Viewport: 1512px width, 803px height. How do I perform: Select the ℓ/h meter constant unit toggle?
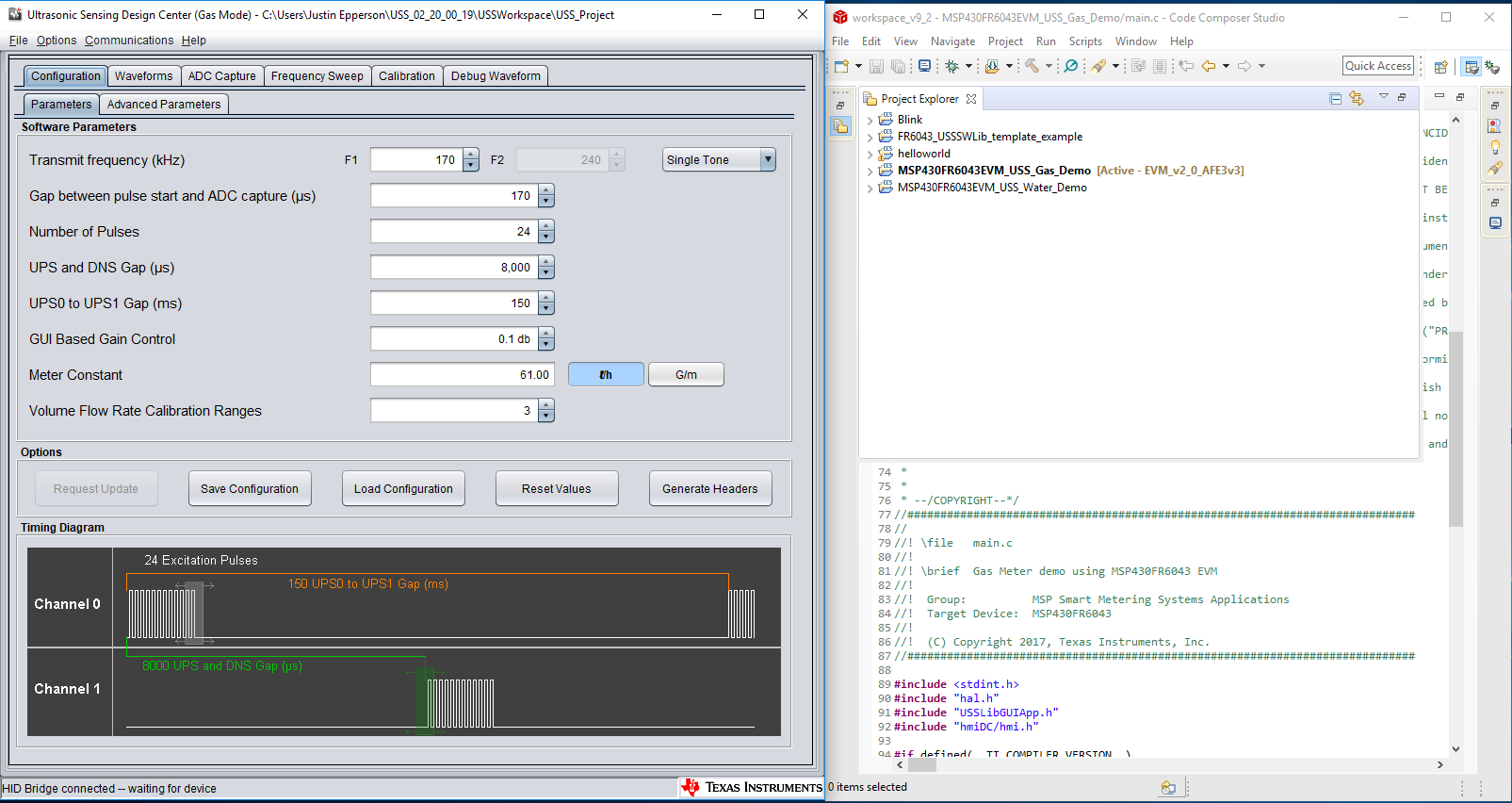click(x=606, y=375)
